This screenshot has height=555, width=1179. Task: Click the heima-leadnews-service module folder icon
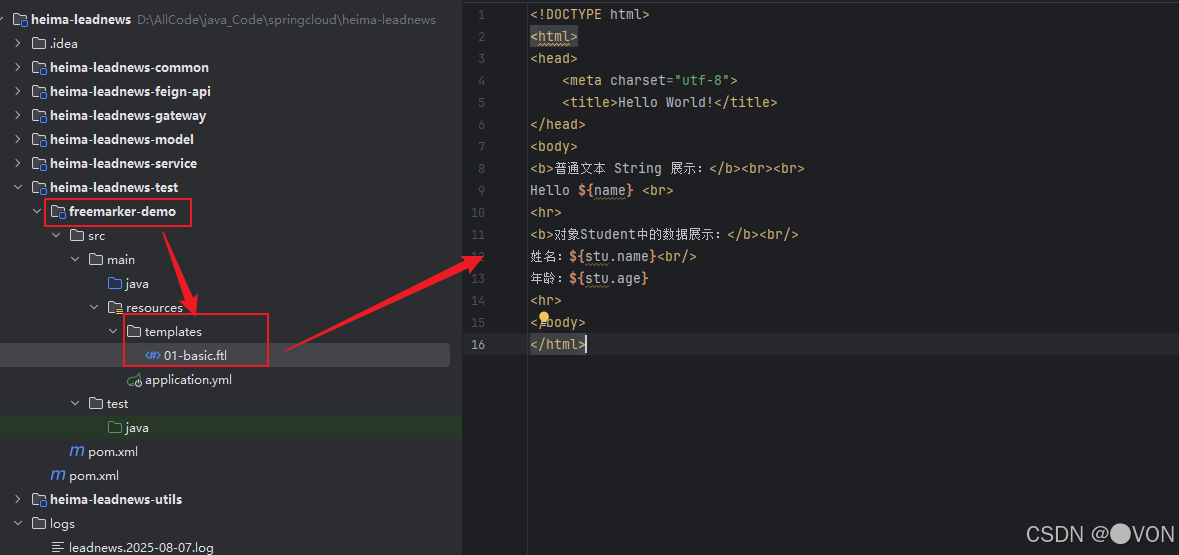39,164
